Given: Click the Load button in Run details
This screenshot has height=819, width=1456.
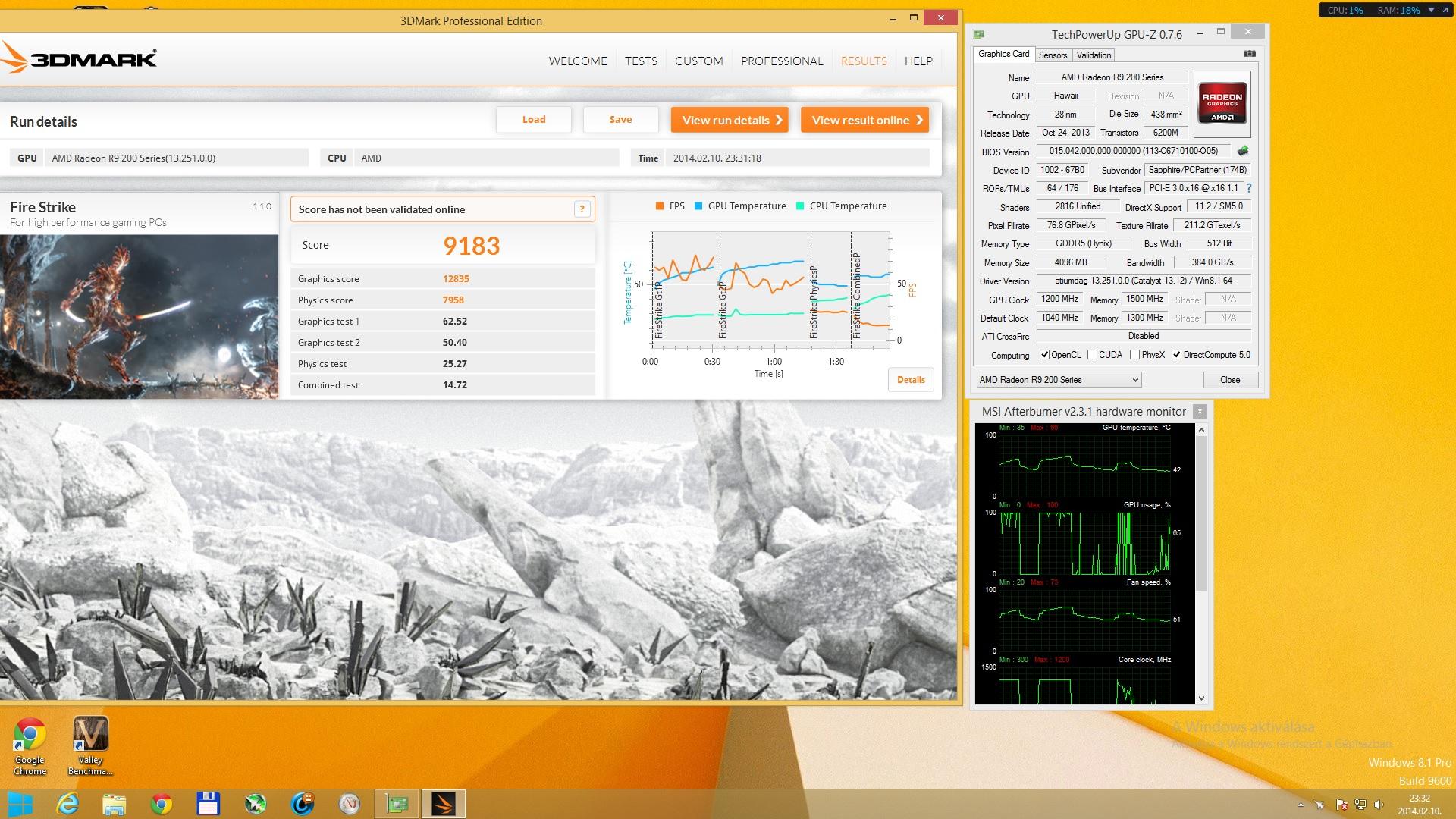Looking at the screenshot, I should 534,120.
